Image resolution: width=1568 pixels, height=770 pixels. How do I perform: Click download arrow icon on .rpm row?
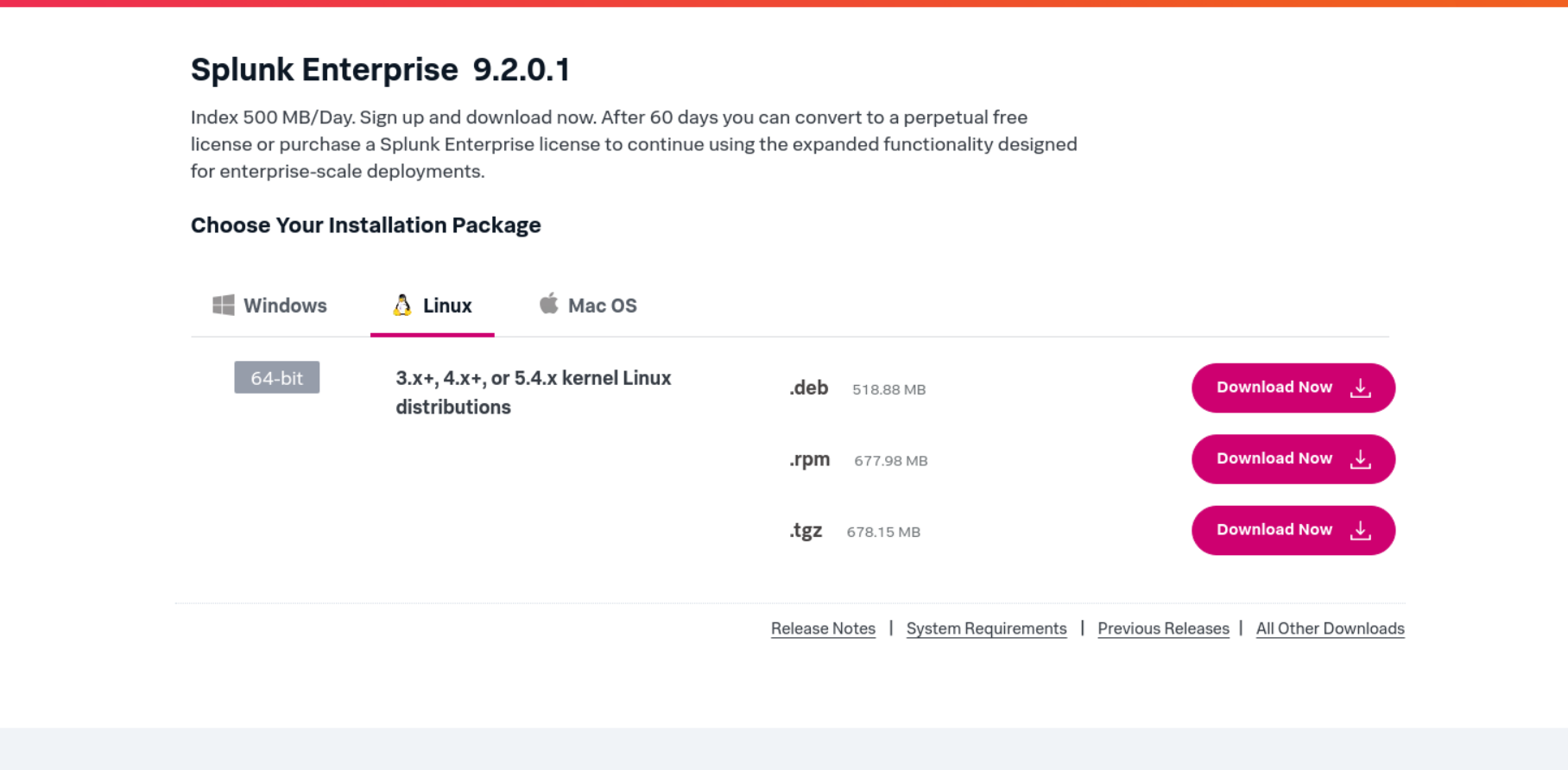[x=1360, y=459]
